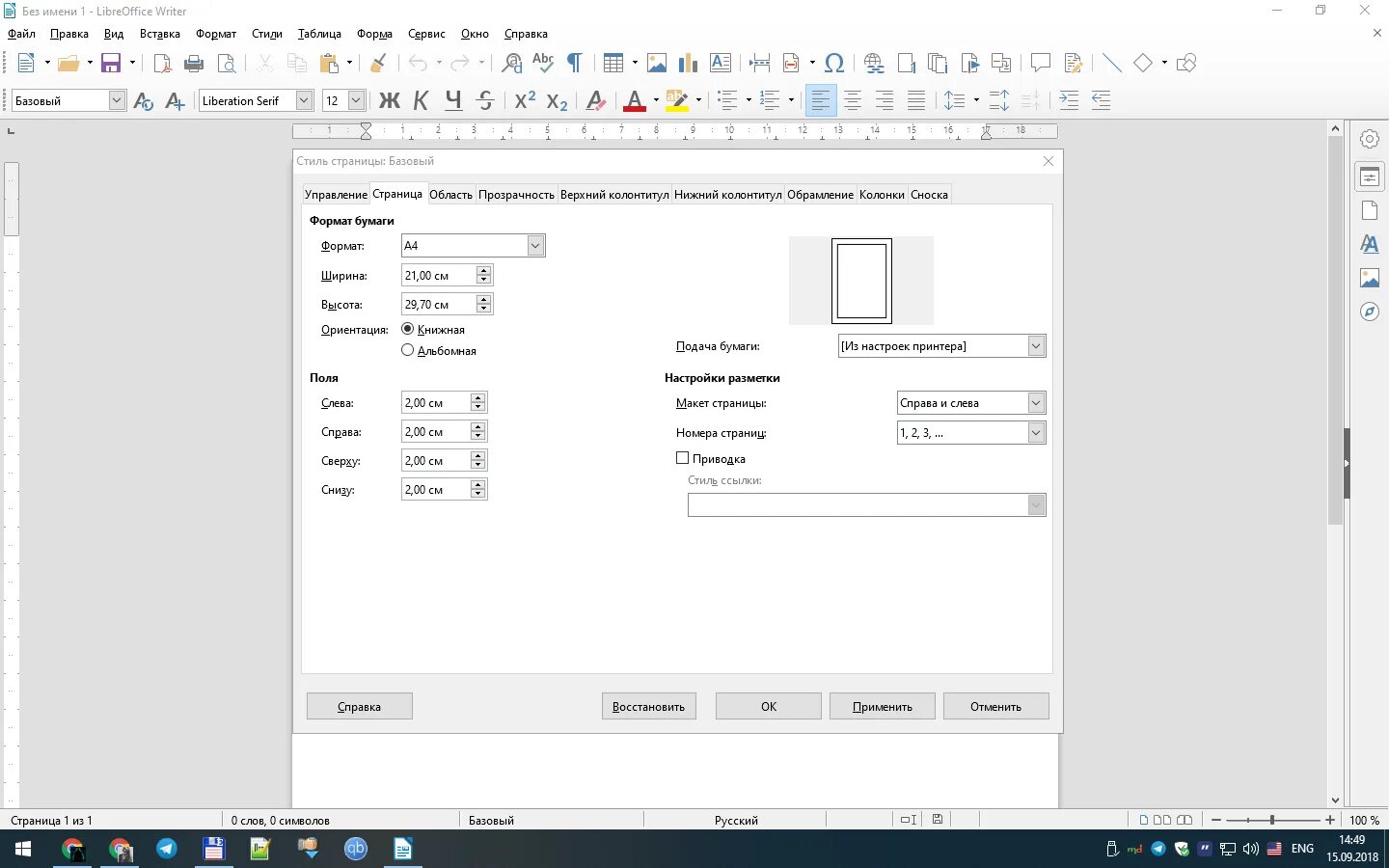Switch to book view in status bar
The width and height of the screenshot is (1389, 868).
[1185, 820]
